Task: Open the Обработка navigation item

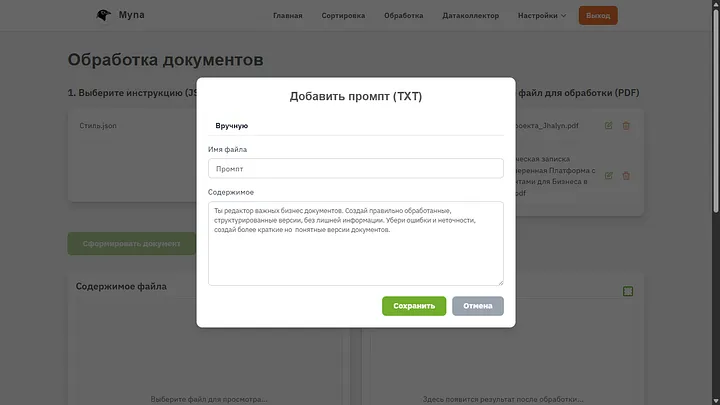Action: click(403, 16)
